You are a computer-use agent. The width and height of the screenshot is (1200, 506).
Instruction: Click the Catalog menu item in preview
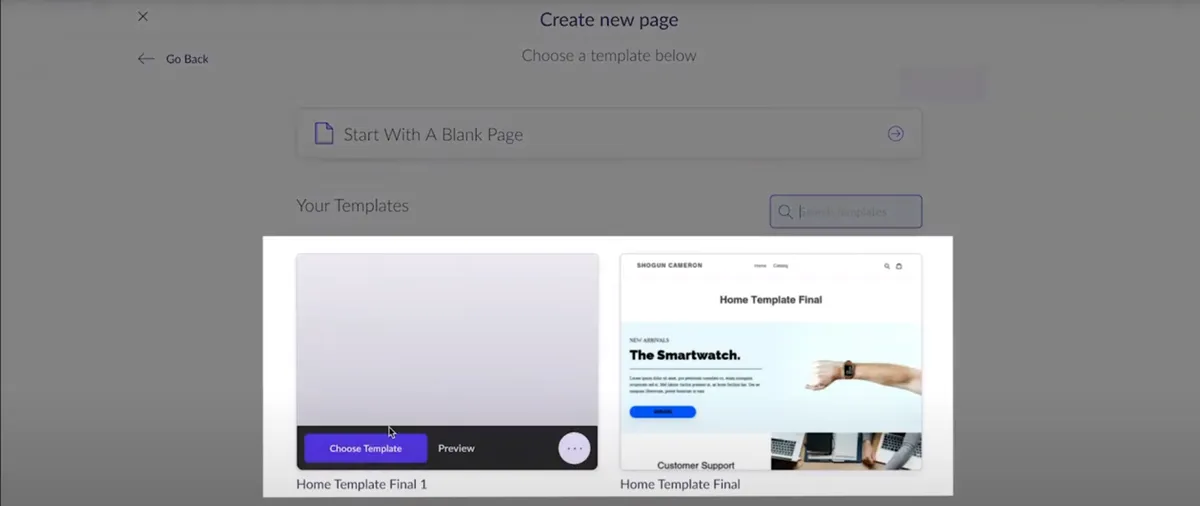click(781, 266)
